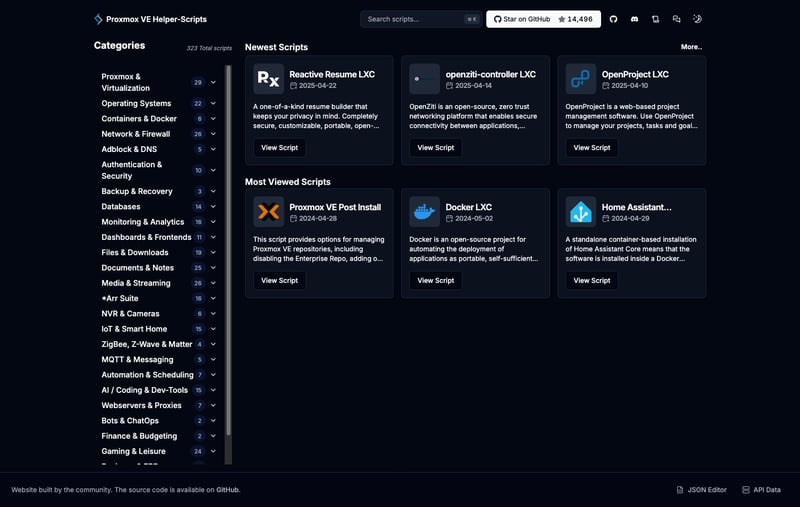Click the Docker whale icon
800x507 pixels.
coord(425,212)
